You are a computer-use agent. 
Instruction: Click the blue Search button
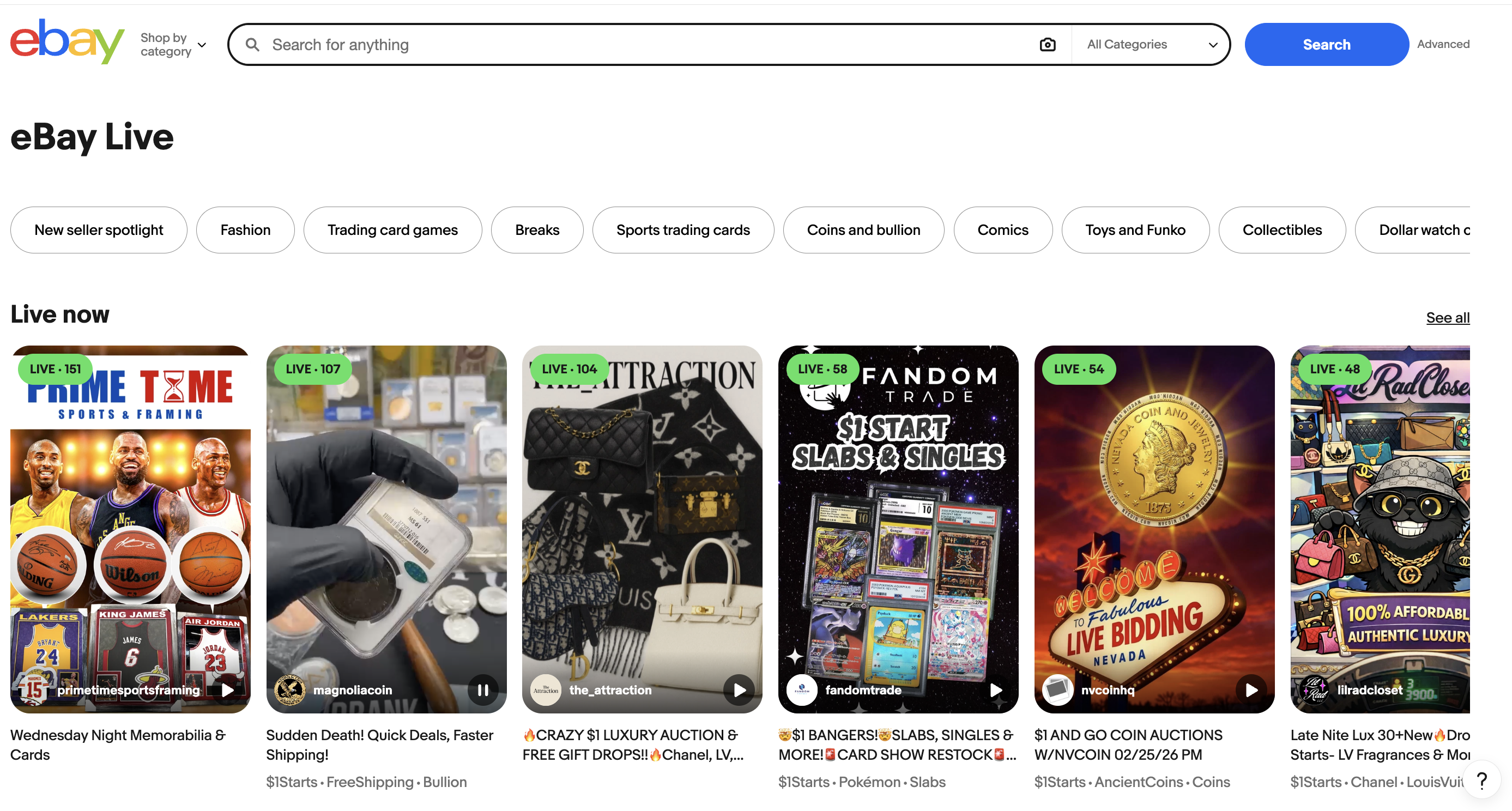point(1326,45)
